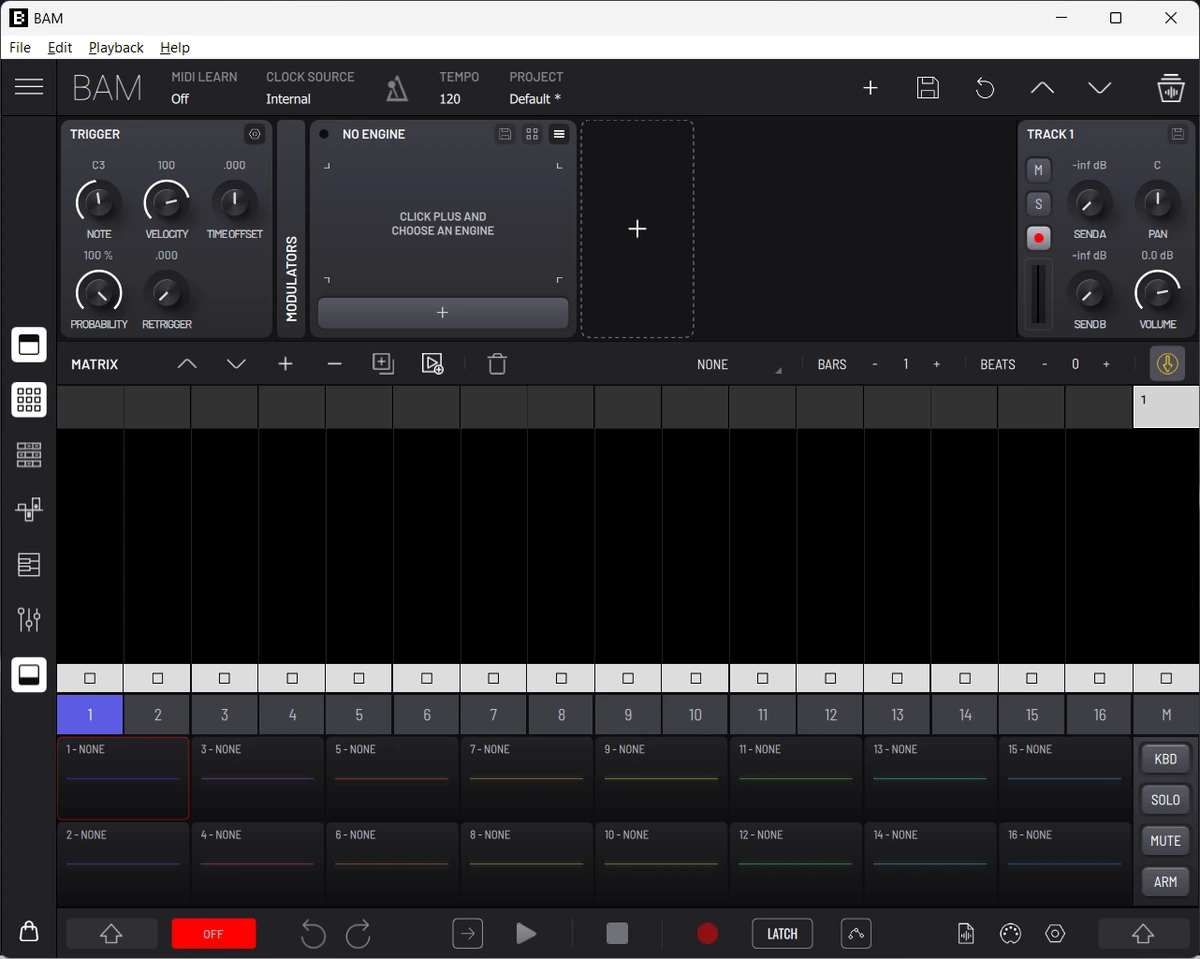Open the NONE dropdown in matrix bar
The width and height of the screenshot is (1200, 959).
738,364
